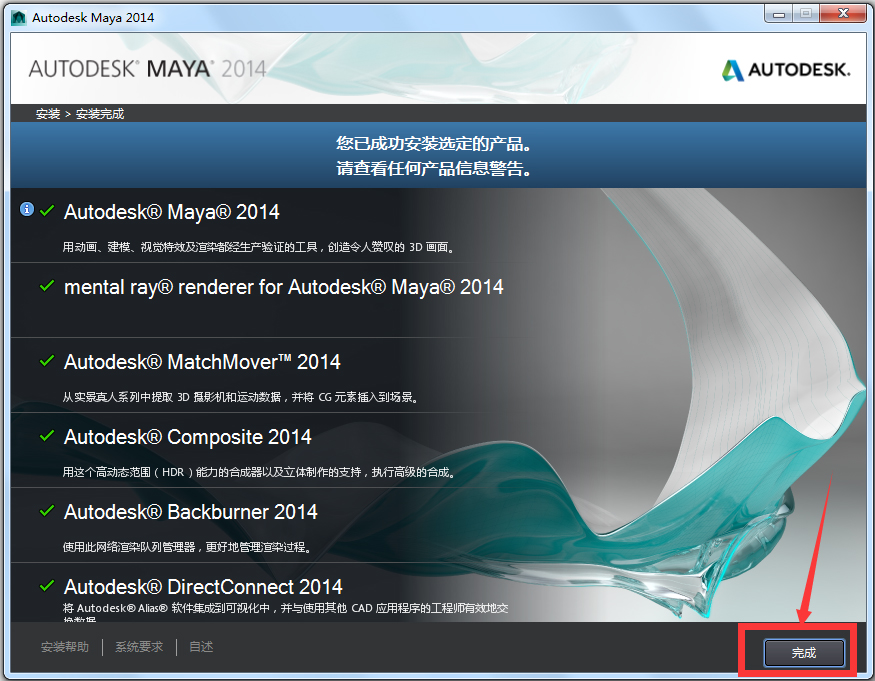Click the checkmark next to Autodesk Backburner 2014
Viewport: 875px width, 681px height.
46,511
